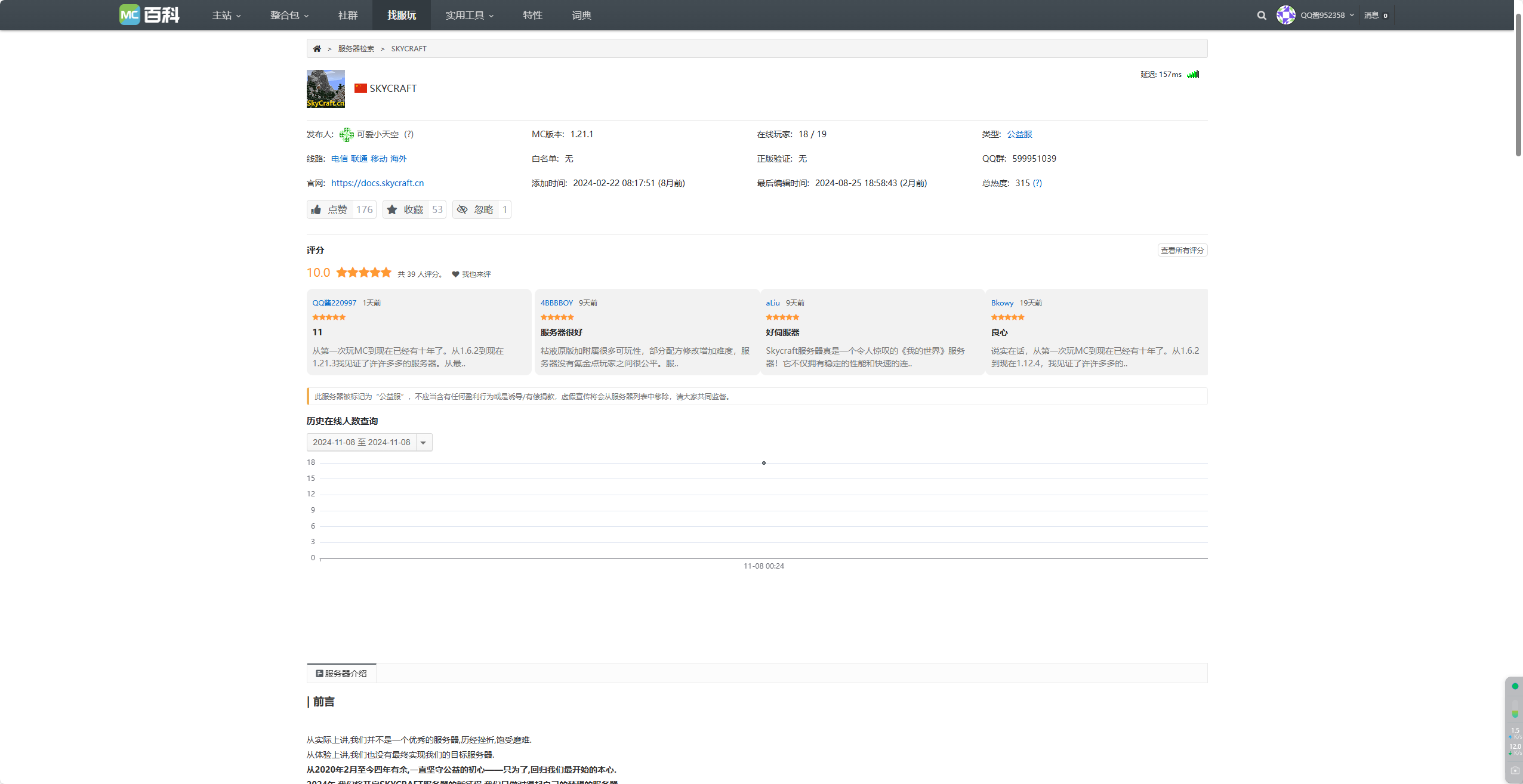The height and width of the screenshot is (784, 1523).
Task: Click the MC百科 logo
Action: 149,15
